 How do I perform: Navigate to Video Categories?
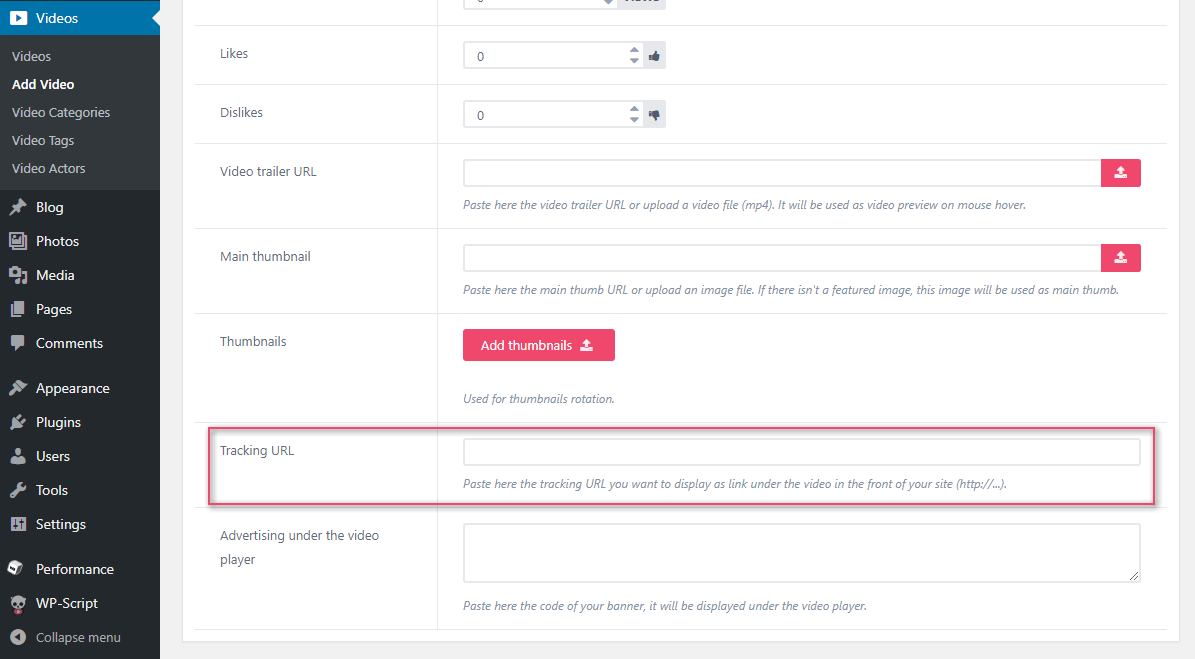(x=60, y=112)
